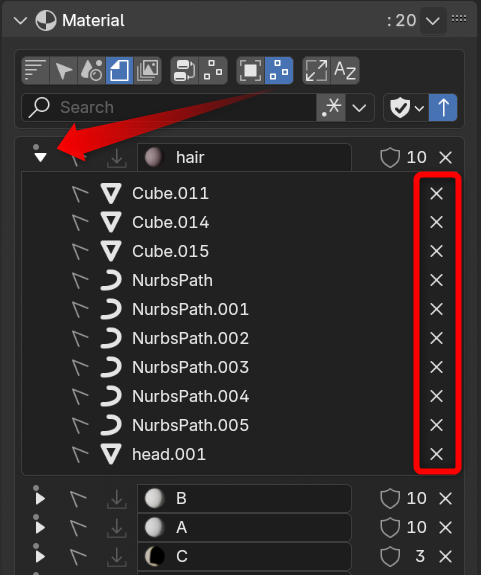Click the mesh triangle icon of Cube.014
Screen dimensions: 481x575
pos(111,222)
